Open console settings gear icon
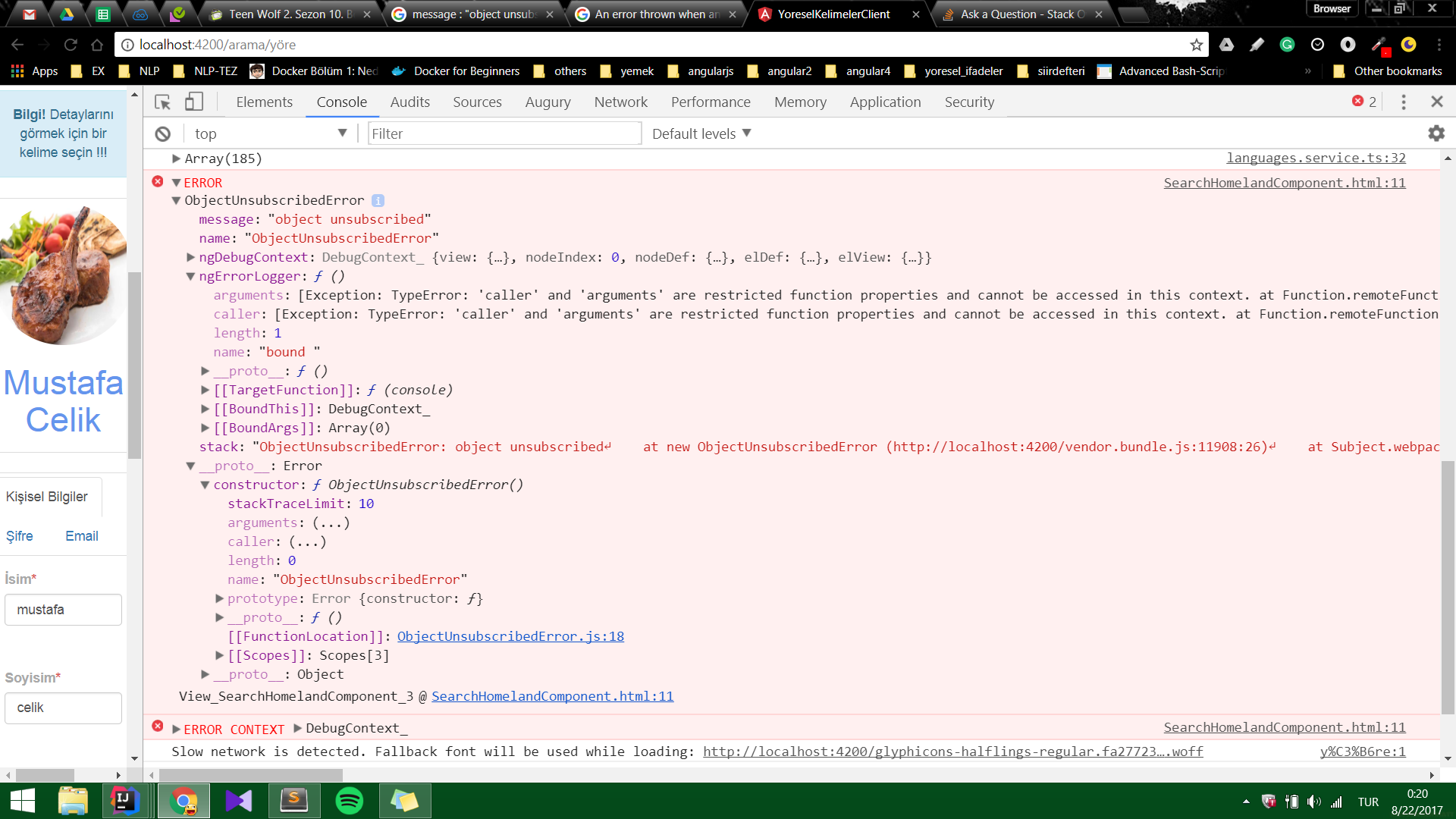Screen dimensions: 1456x819 point(1436,133)
